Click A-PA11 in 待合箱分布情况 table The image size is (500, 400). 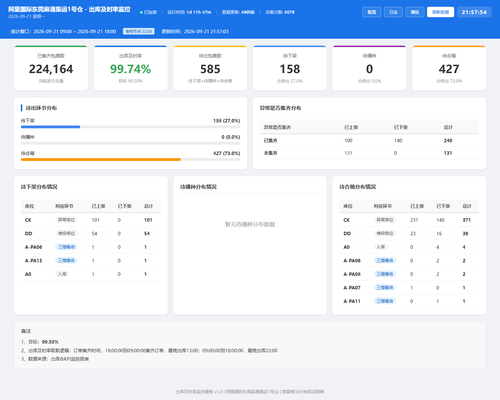click(352, 301)
